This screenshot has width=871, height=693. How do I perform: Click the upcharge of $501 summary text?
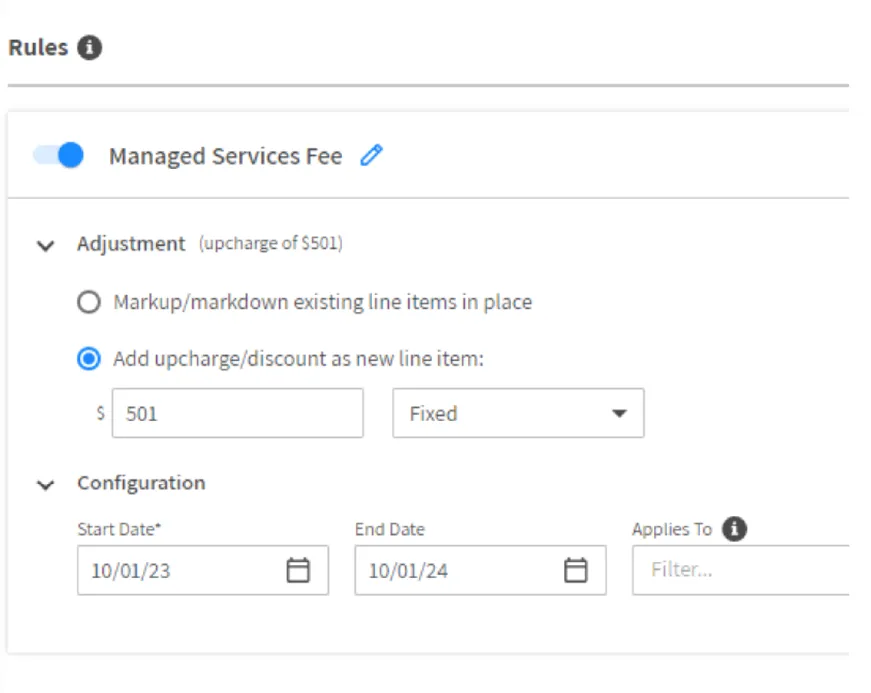(x=270, y=244)
